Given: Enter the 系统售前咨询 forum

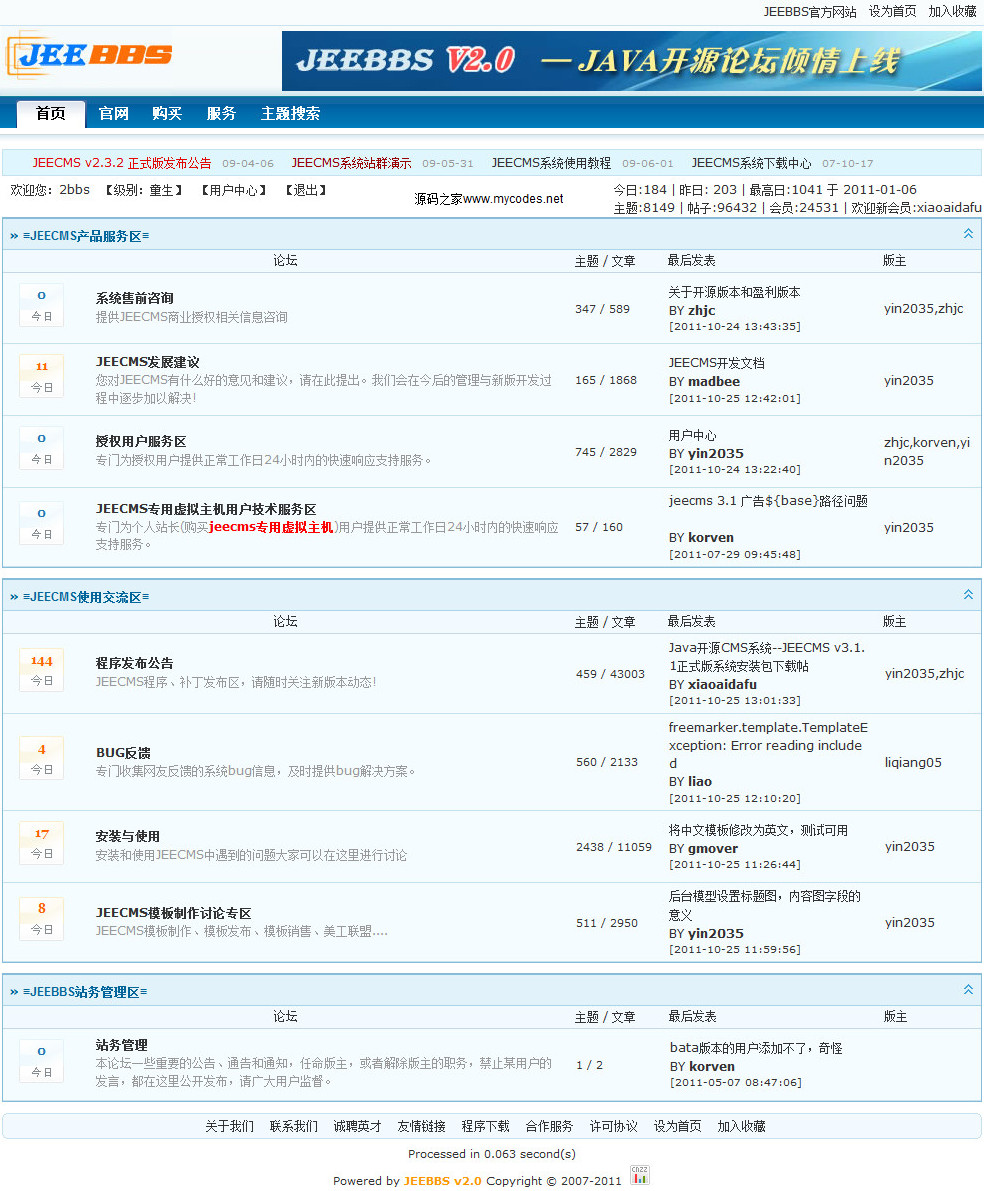Looking at the screenshot, I should pos(134,299).
